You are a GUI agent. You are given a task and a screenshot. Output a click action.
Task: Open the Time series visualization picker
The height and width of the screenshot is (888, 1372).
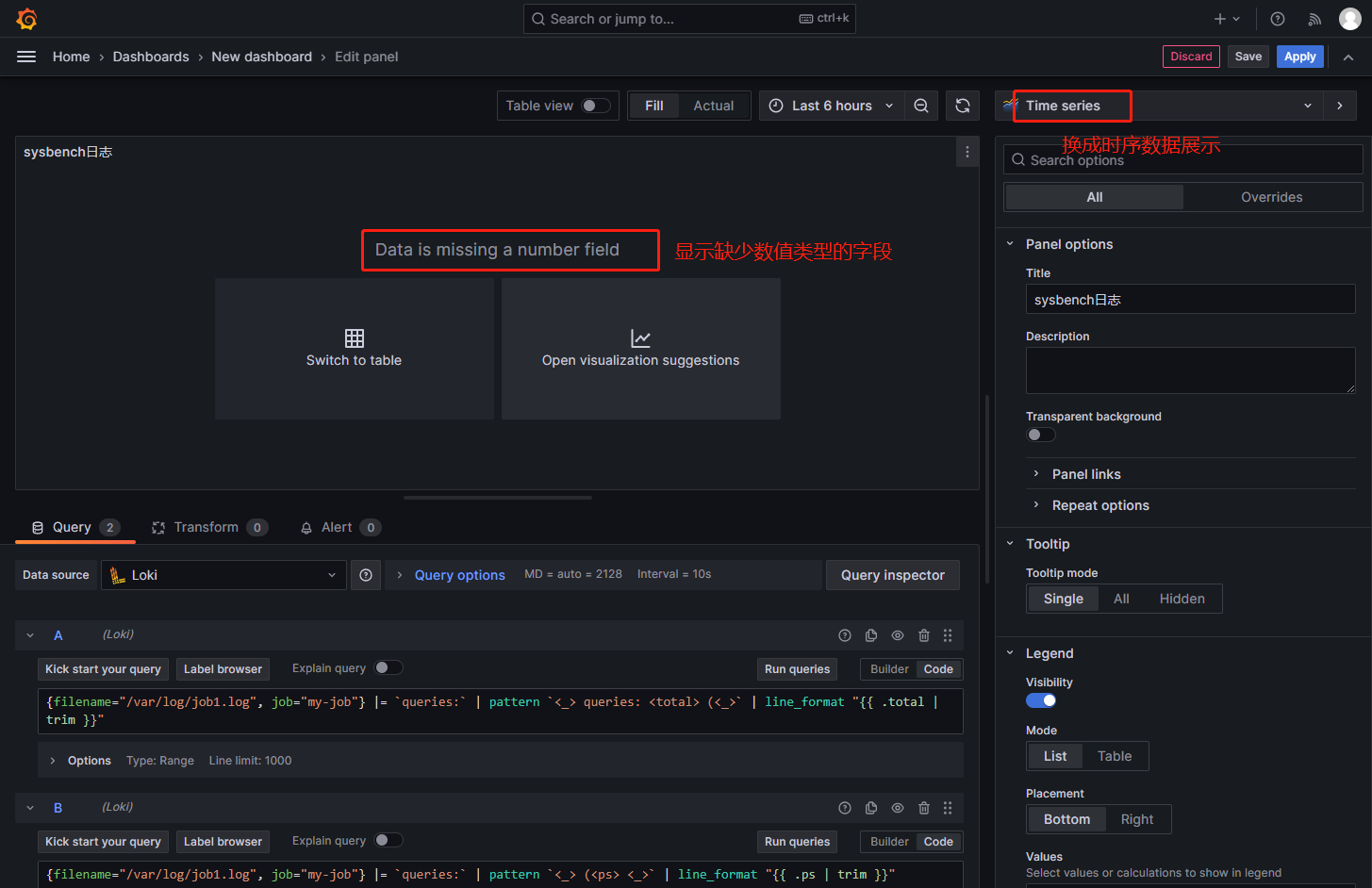[1160, 106]
